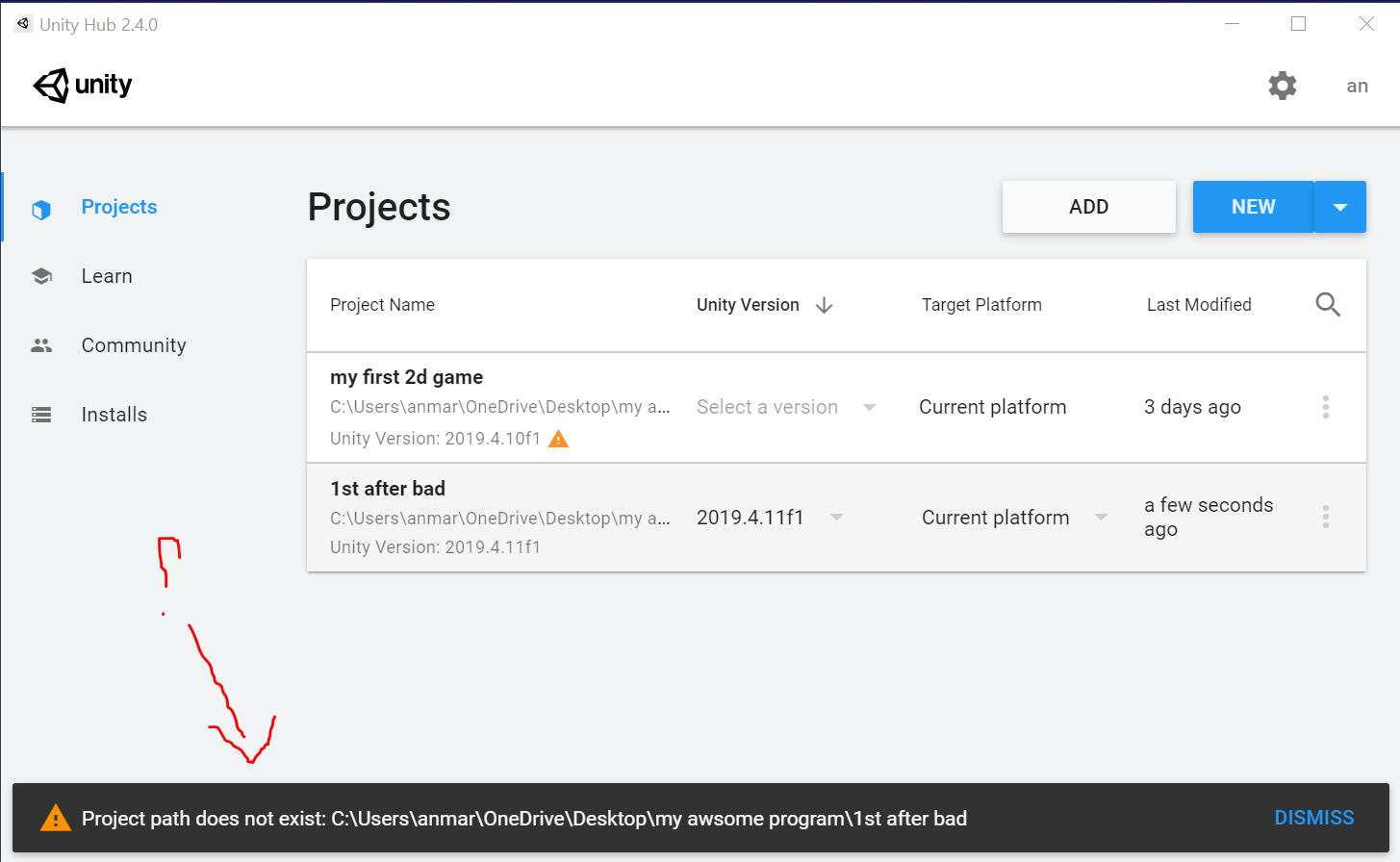Switch to the Learn tab

[107, 276]
